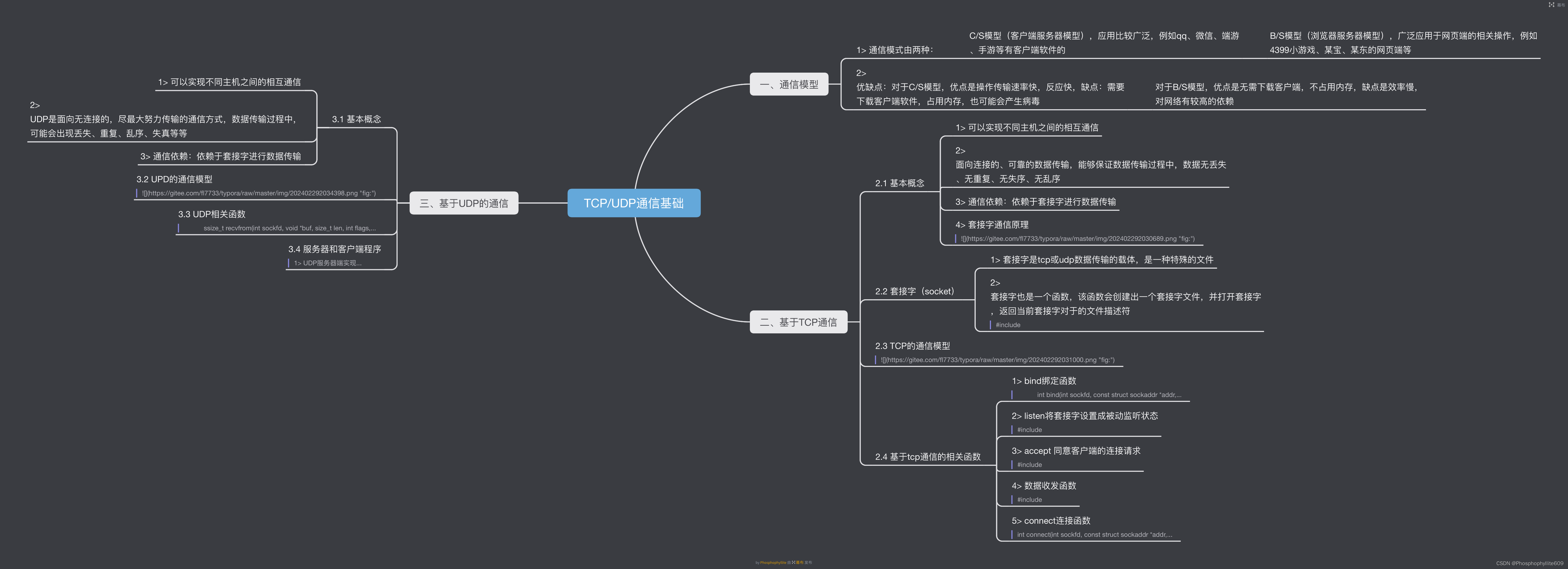The width and height of the screenshot is (1568, 569).
Task: Select the 3.1 基本概念 node
Action: [x=356, y=119]
